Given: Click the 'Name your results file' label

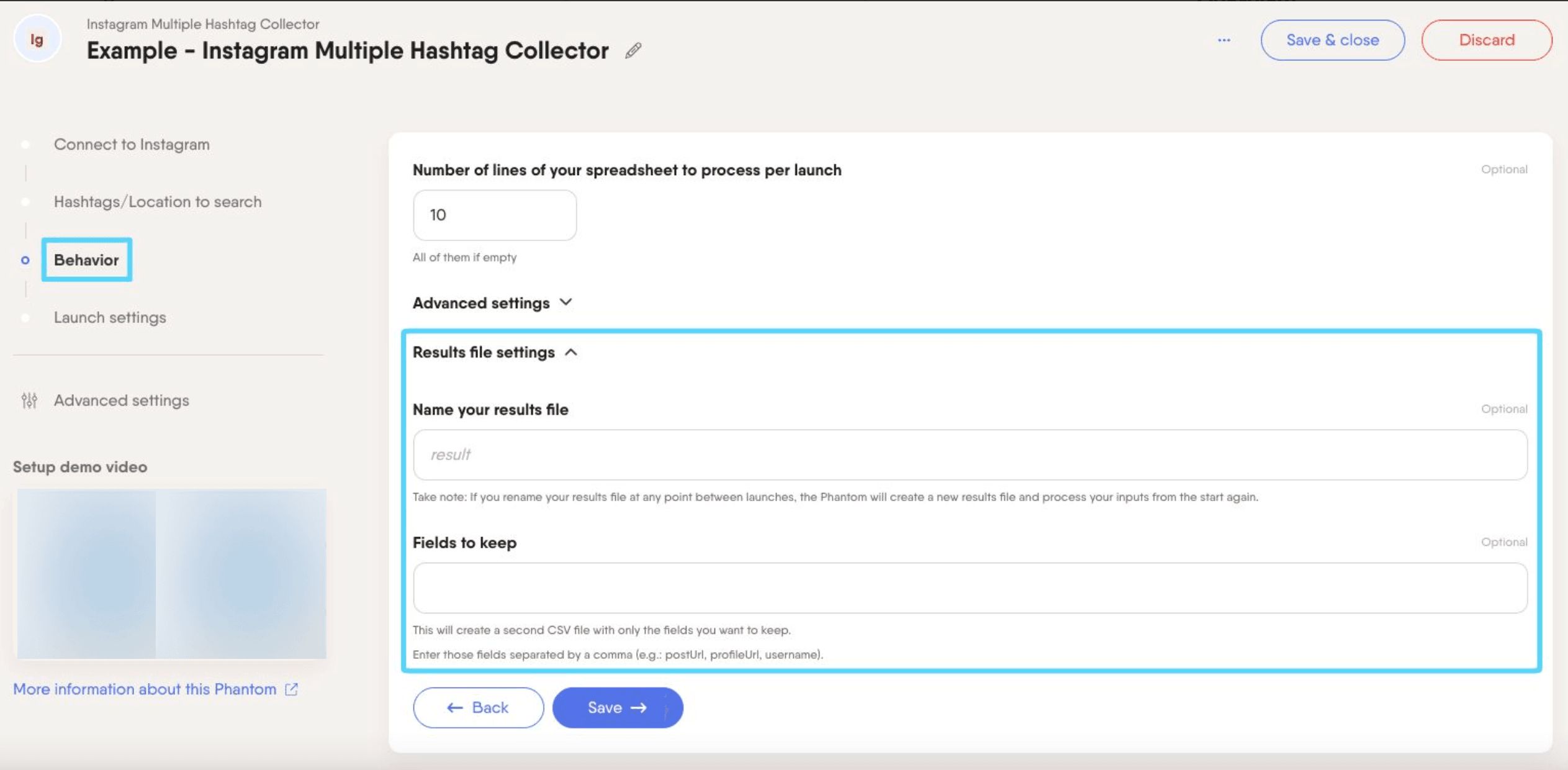Looking at the screenshot, I should [x=490, y=410].
